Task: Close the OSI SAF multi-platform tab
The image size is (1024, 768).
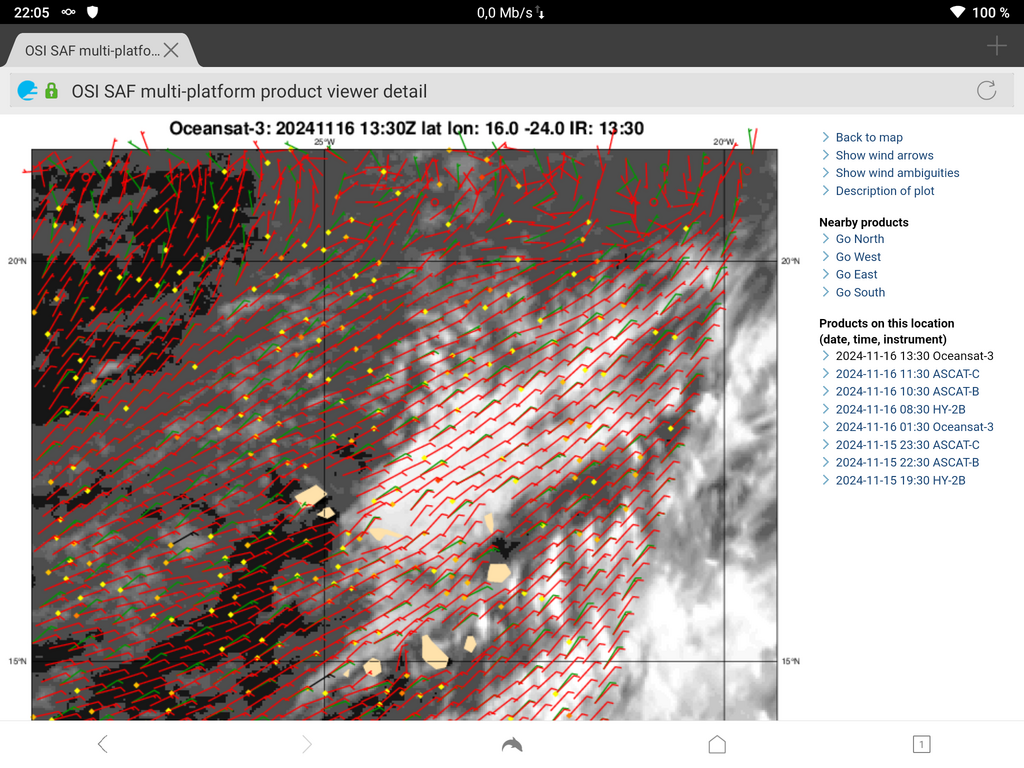Action: point(171,50)
